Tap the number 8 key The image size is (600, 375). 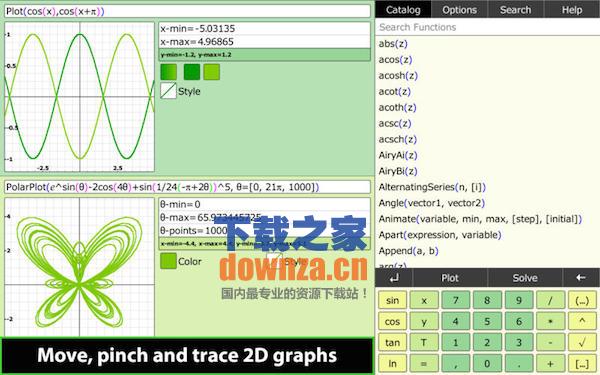pos(487,300)
